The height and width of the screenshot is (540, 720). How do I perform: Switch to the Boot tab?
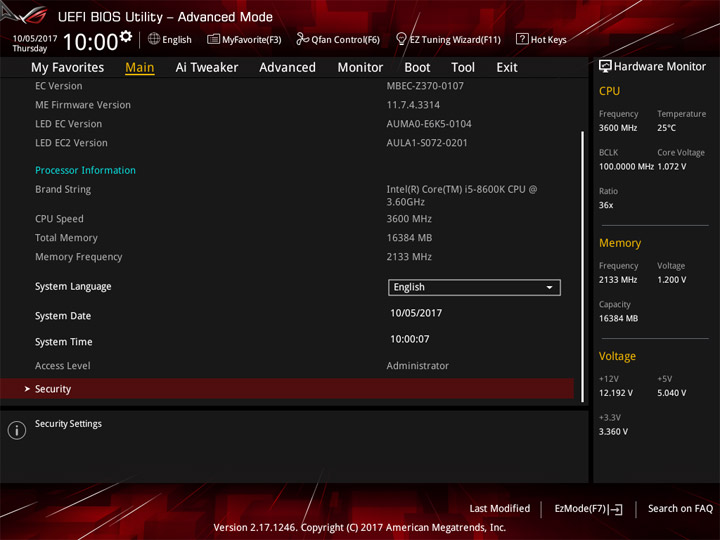(x=417, y=68)
